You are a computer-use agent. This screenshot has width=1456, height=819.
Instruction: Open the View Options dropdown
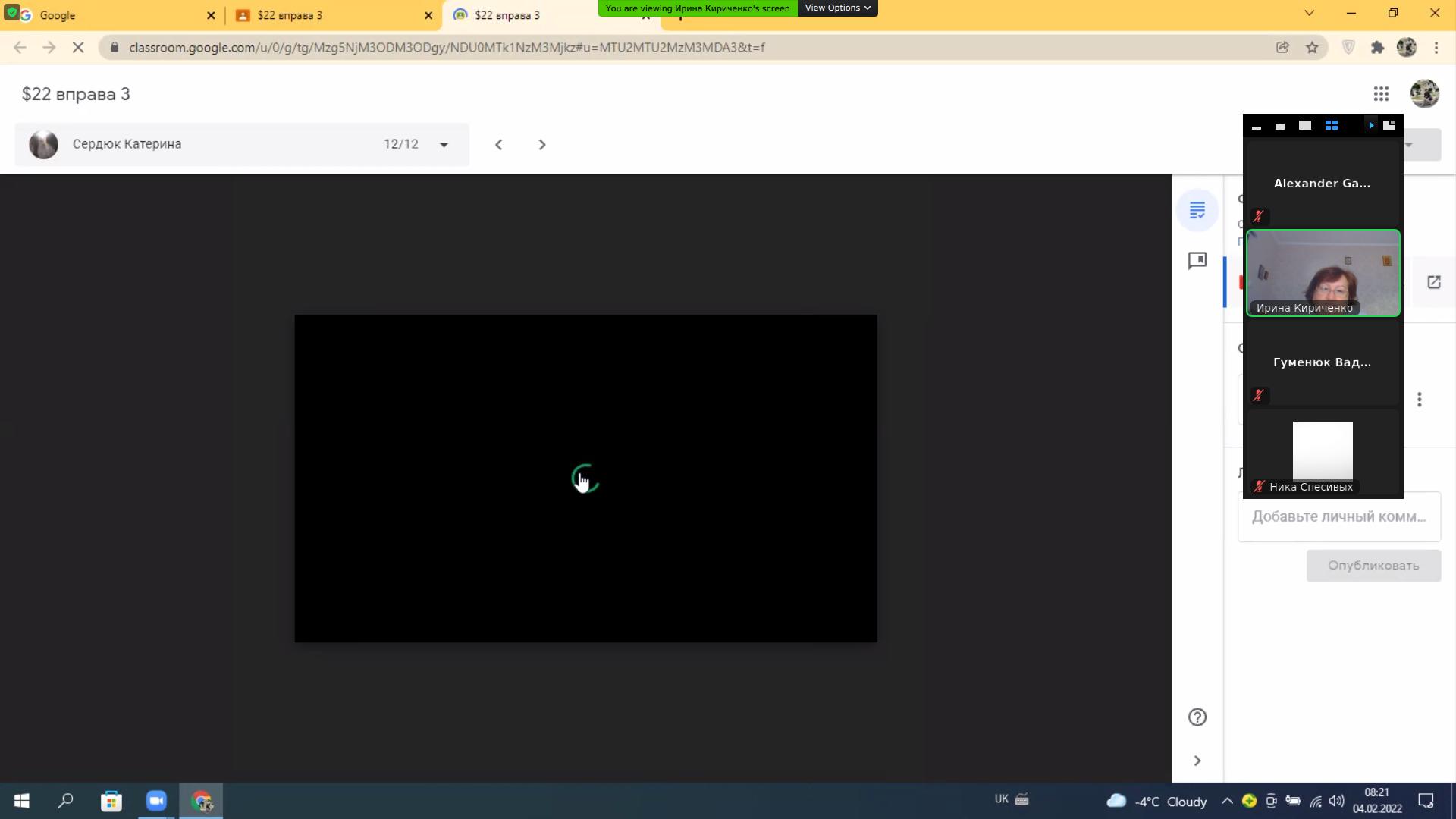[x=836, y=8]
